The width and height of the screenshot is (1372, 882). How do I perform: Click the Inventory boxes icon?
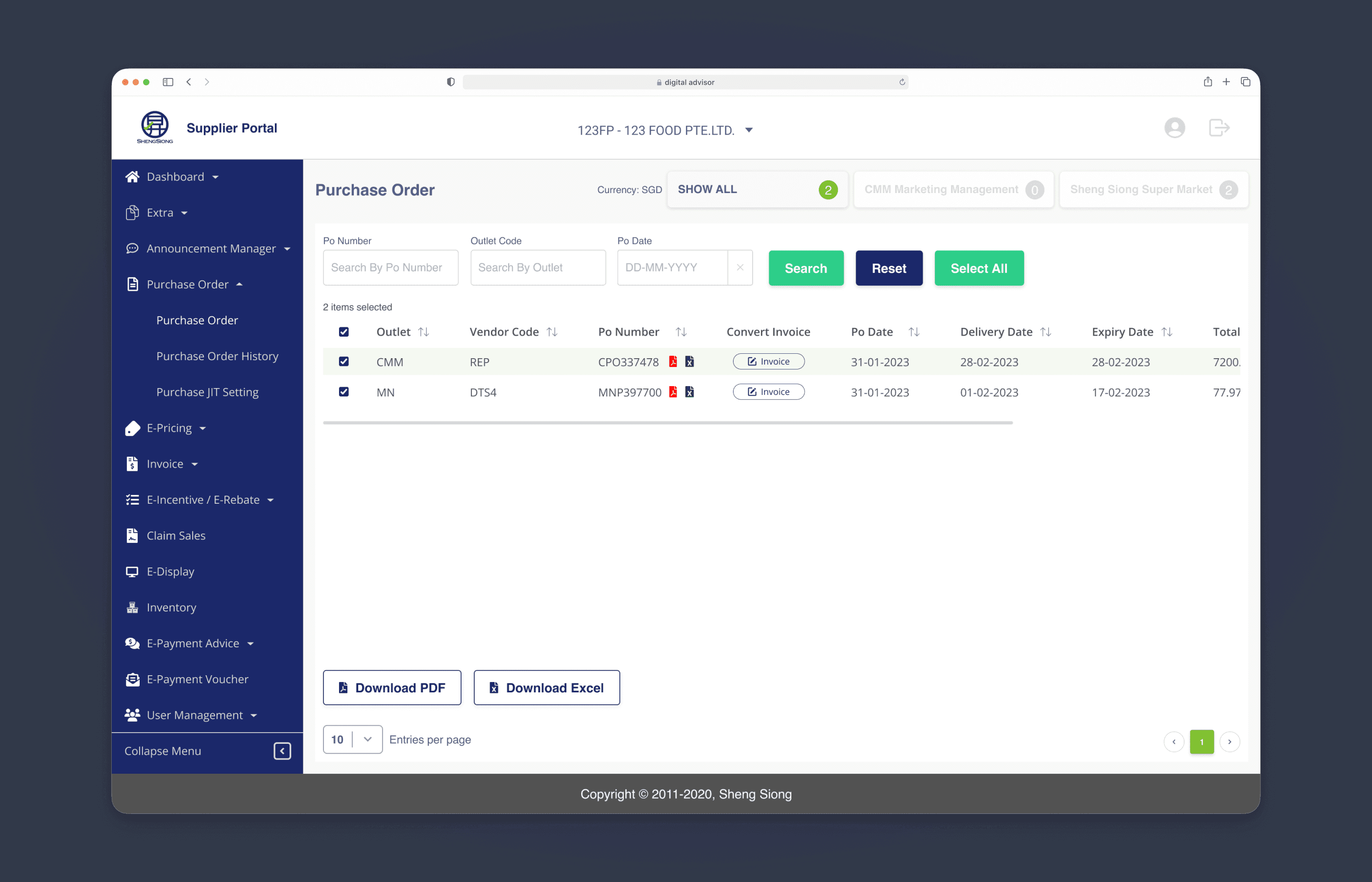pyautogui.click(x=132, y=607)
